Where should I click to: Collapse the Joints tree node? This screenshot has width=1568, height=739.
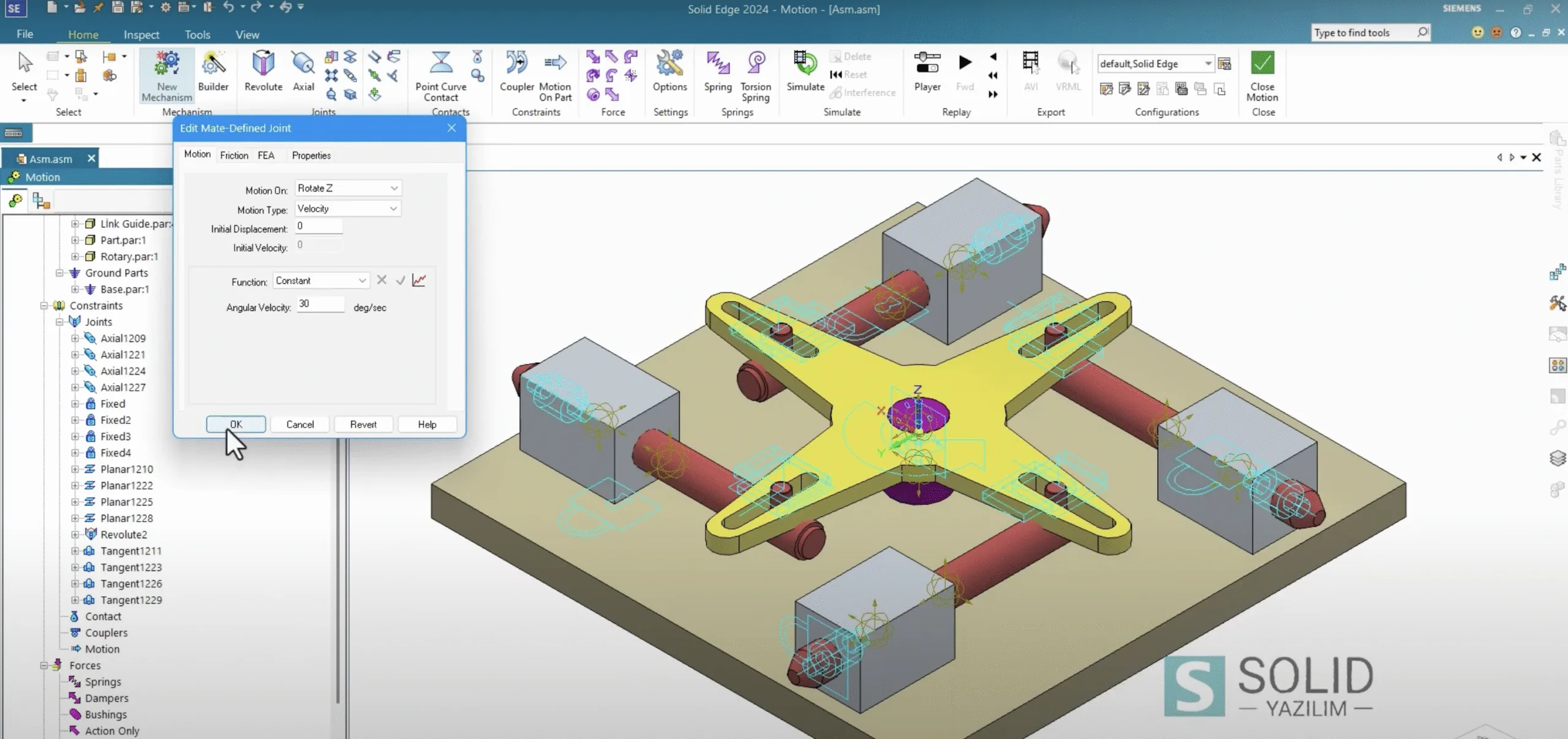click(59, 322)
